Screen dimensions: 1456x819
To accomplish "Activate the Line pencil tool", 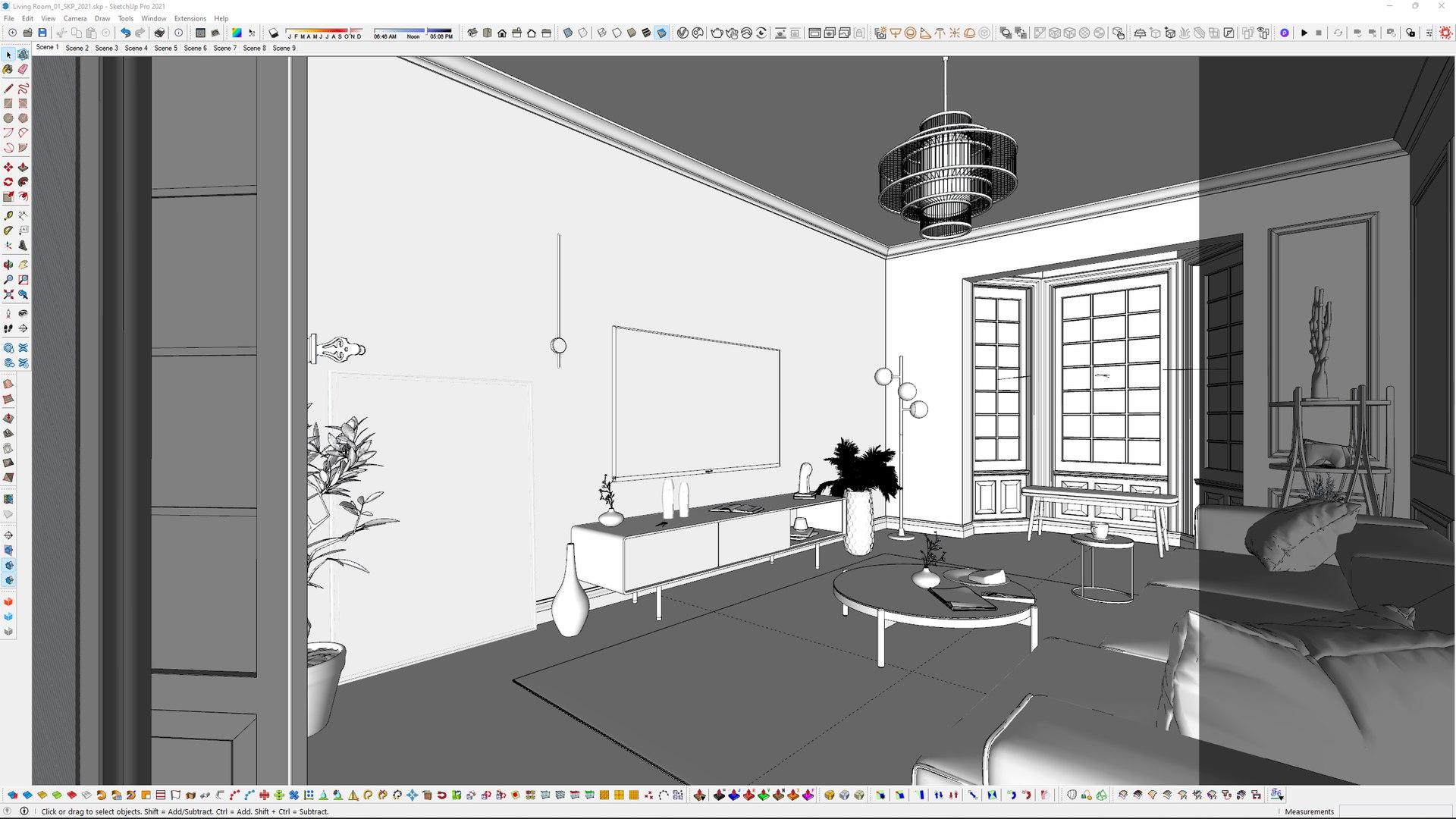I will pyautogui.click(x=8, y=89).
